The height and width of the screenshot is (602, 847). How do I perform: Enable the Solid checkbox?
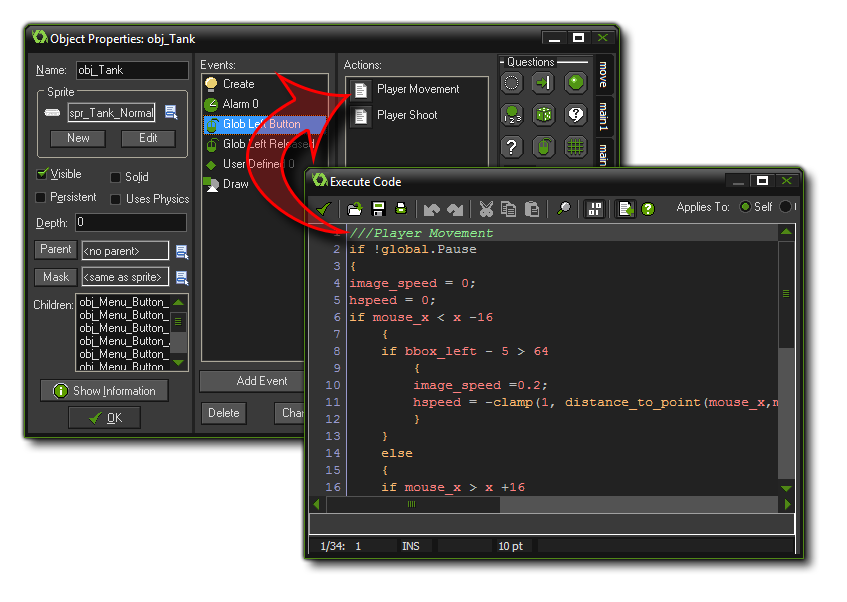pyautogui.click(x=116, y=178)
